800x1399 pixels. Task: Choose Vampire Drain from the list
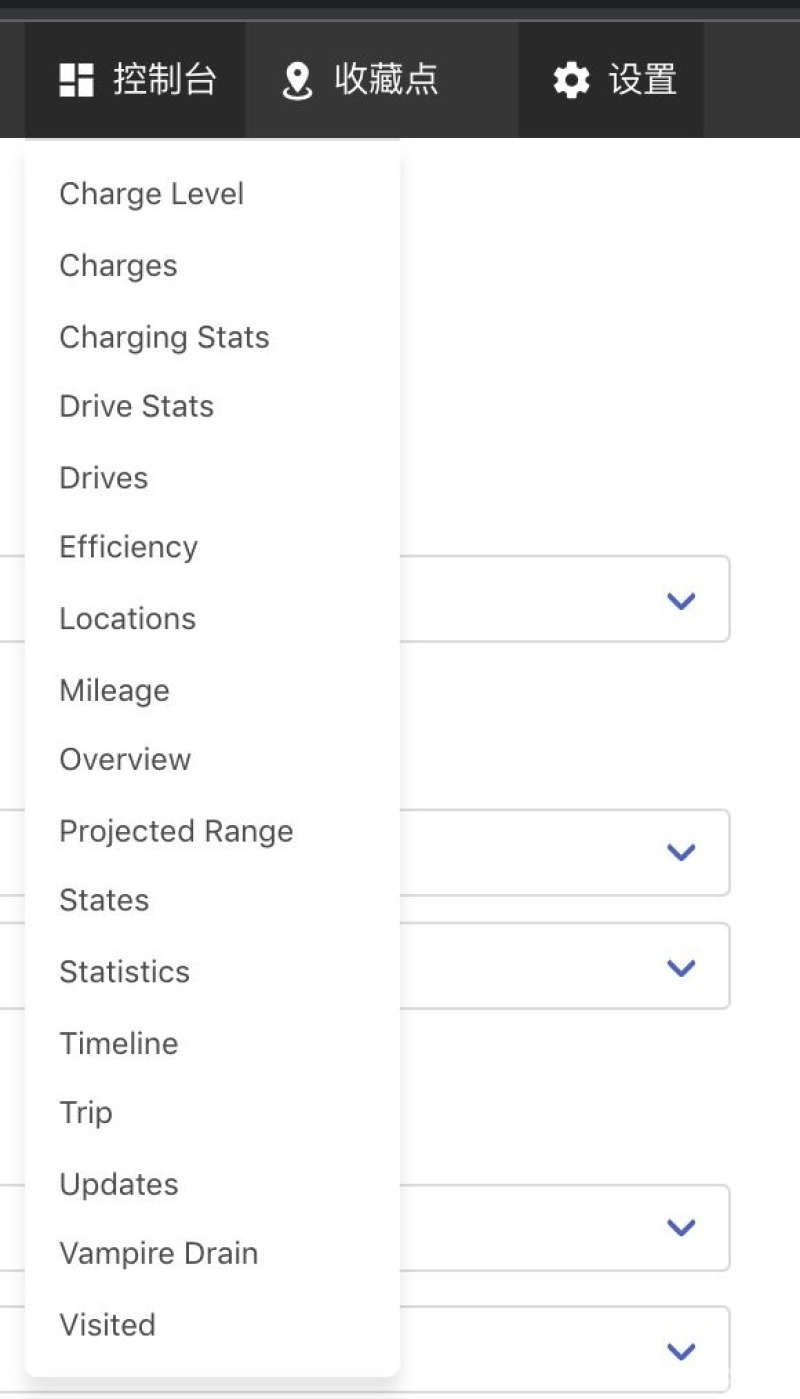point(158,1254)
